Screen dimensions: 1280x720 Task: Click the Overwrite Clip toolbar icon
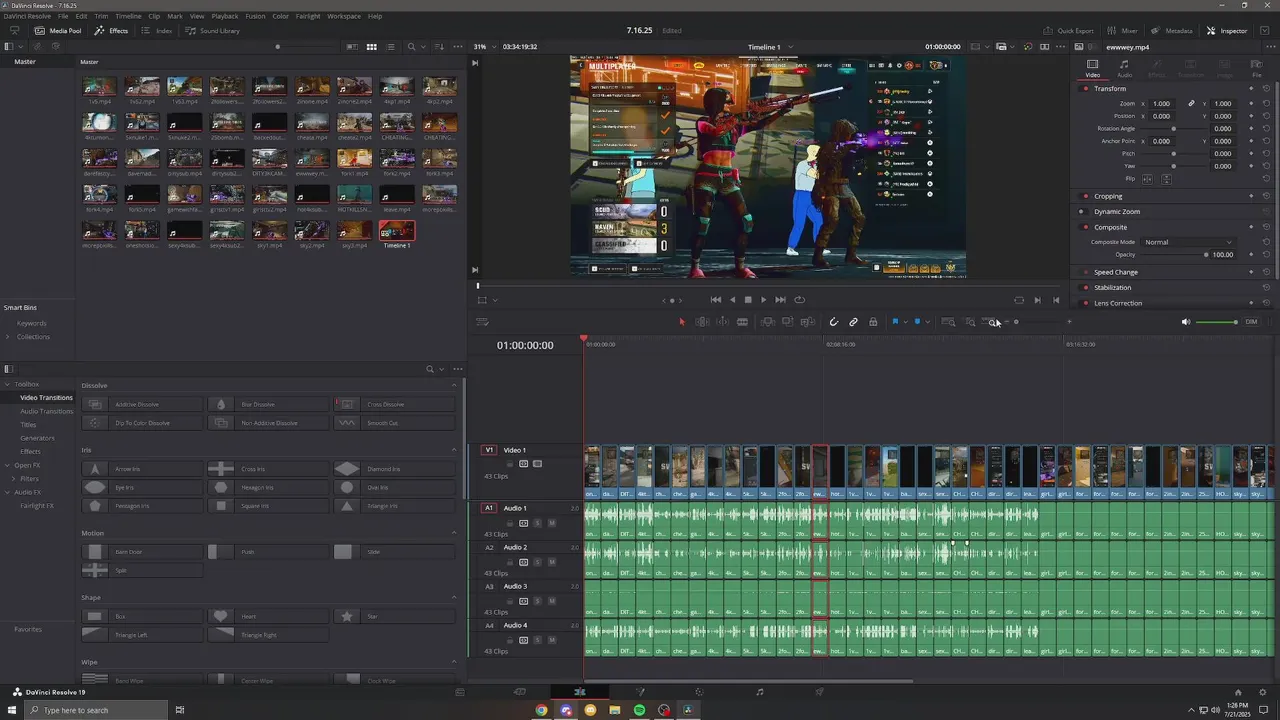pyautogui.click(x=788, y=322)
